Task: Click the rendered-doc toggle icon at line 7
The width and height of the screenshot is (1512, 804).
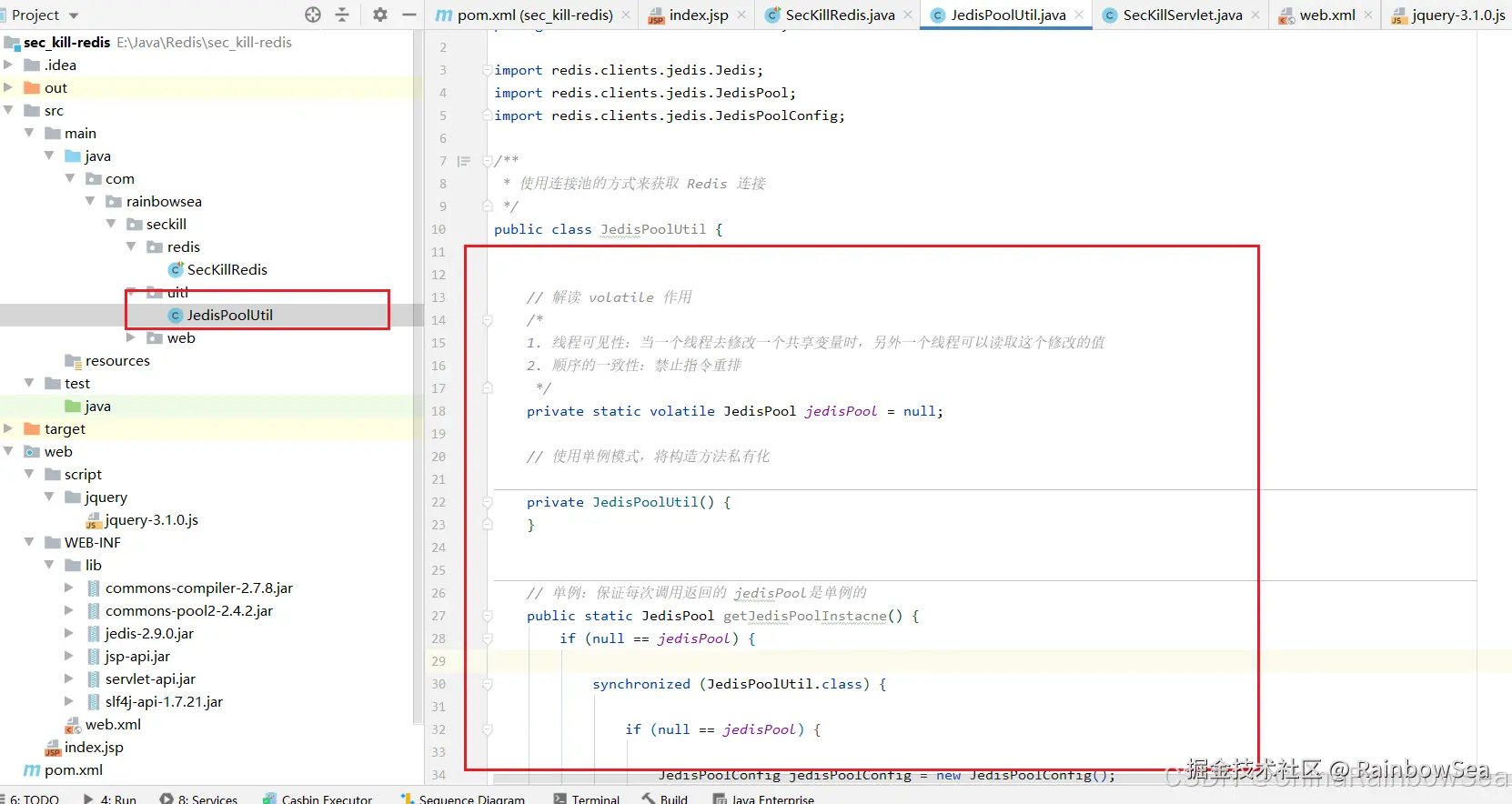Action: point(463,161)
